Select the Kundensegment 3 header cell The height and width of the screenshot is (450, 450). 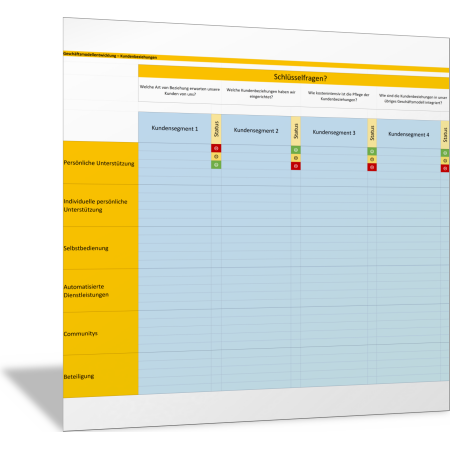click(334, 132)
